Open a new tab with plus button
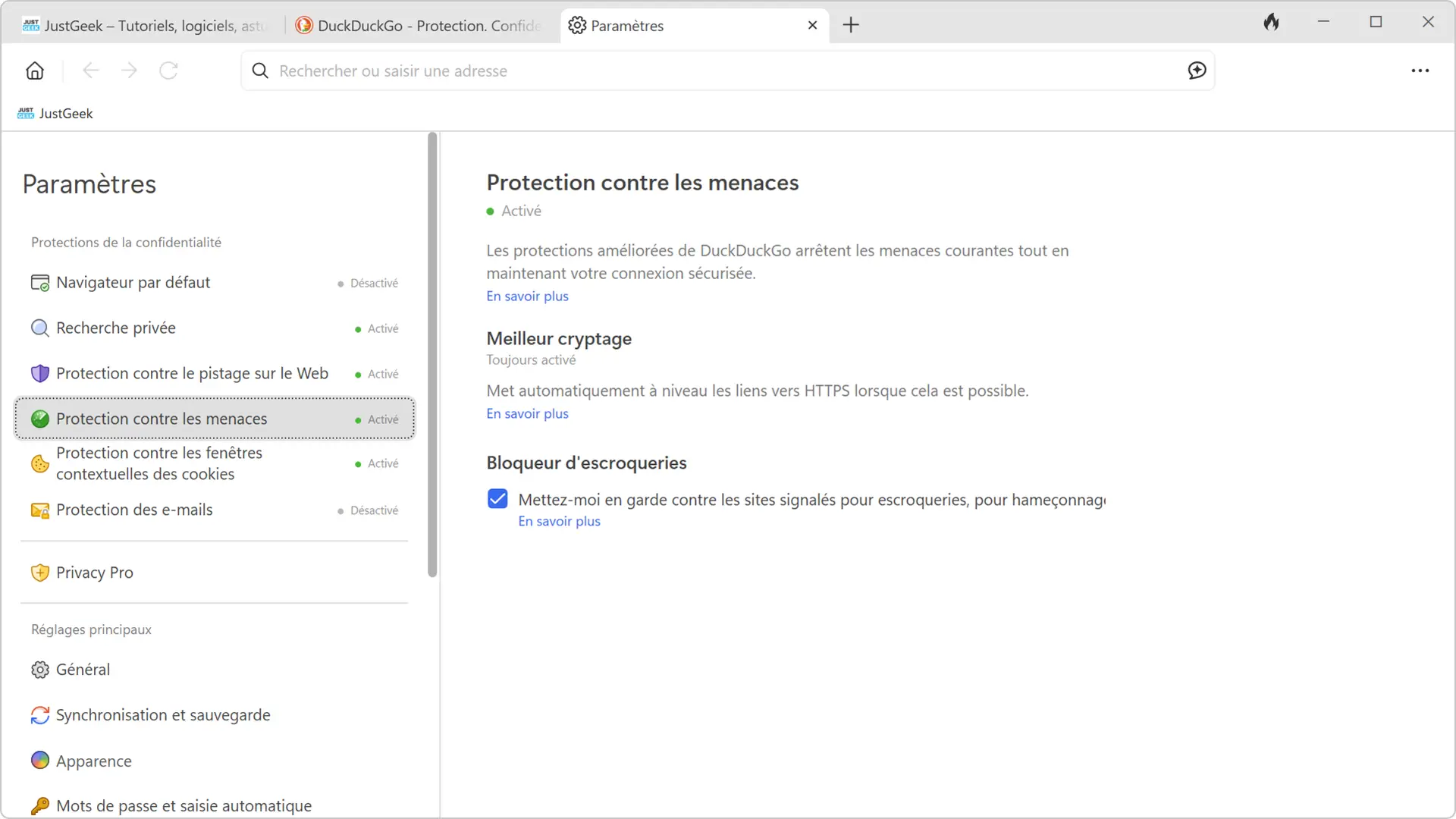This screenshot has height=819, width=1456. pyautogui.click(x=851, y=25)
